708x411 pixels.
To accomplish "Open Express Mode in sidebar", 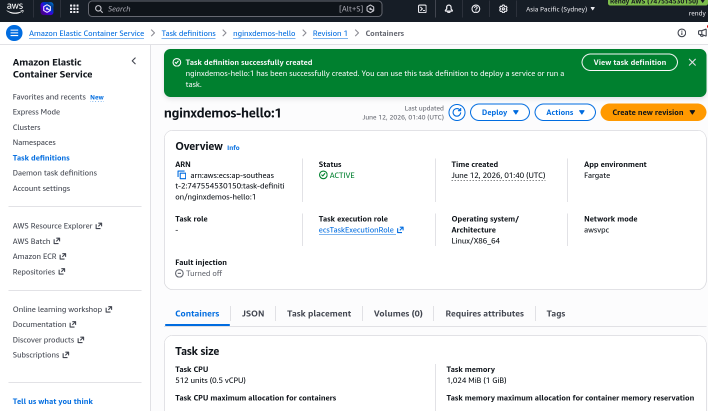I will click(36, 112).
